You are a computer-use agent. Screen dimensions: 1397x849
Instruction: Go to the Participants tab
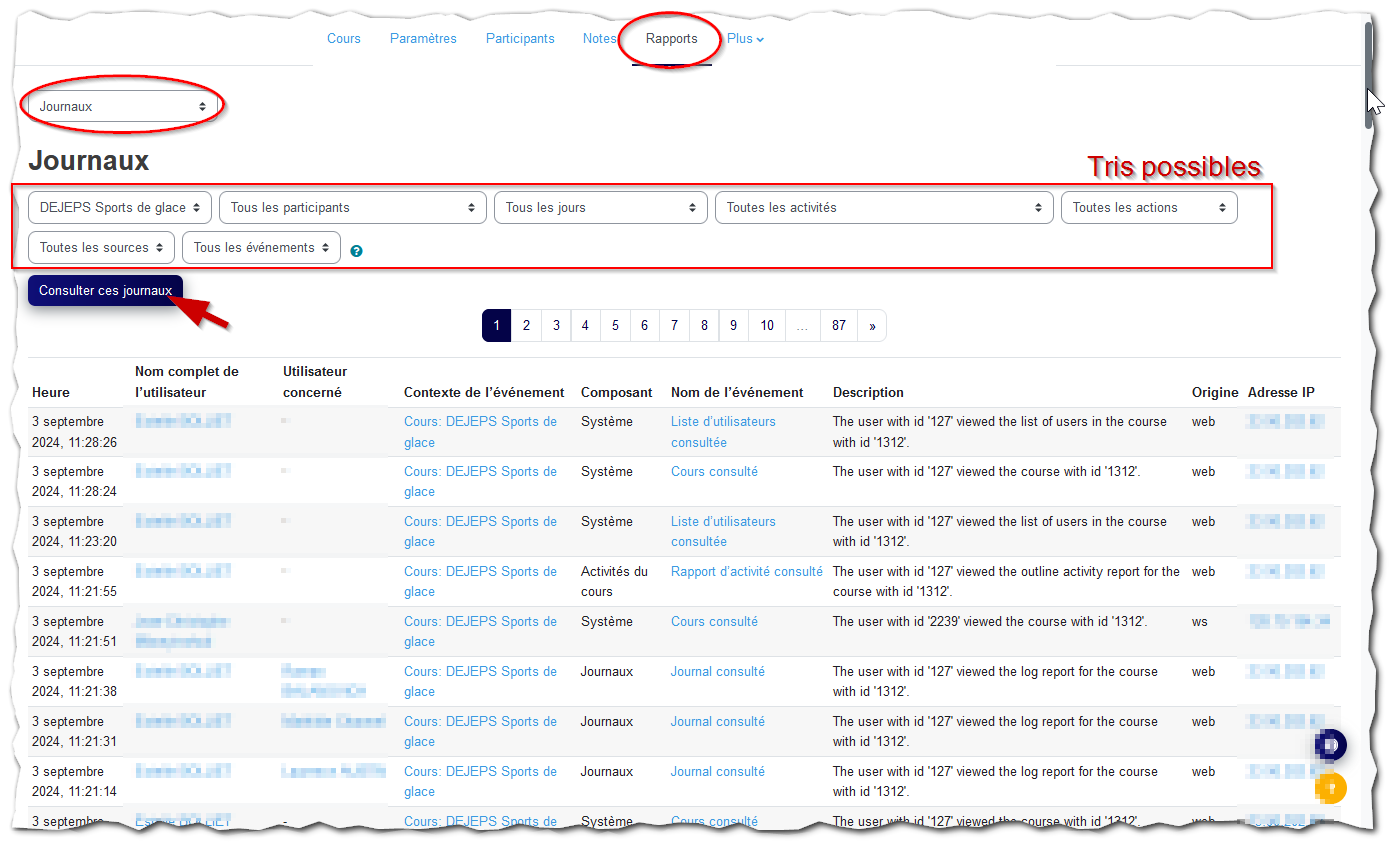(520, 39)
